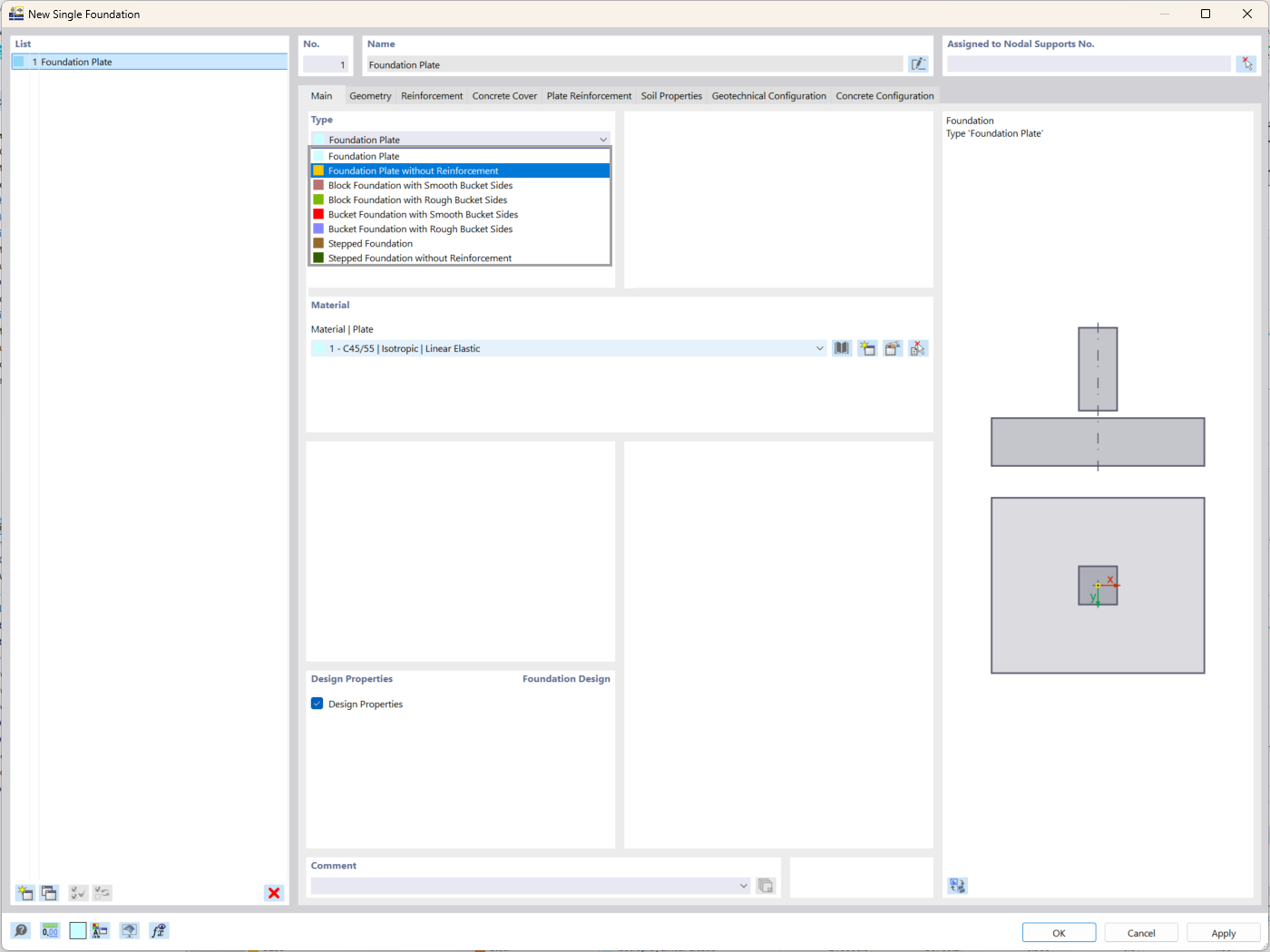Switch to the Concrete Configuration tab
Viewport: 1270px width, 952px height.
[x=884, y=95]
